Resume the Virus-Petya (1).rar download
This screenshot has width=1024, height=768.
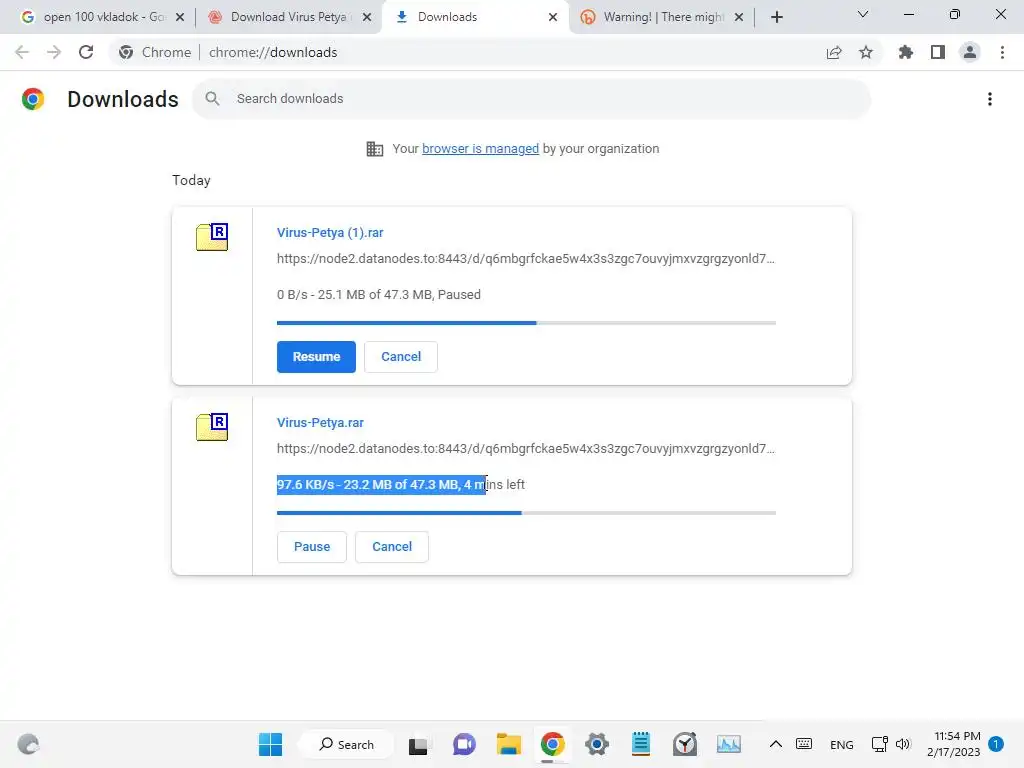[x=316, y=357]
